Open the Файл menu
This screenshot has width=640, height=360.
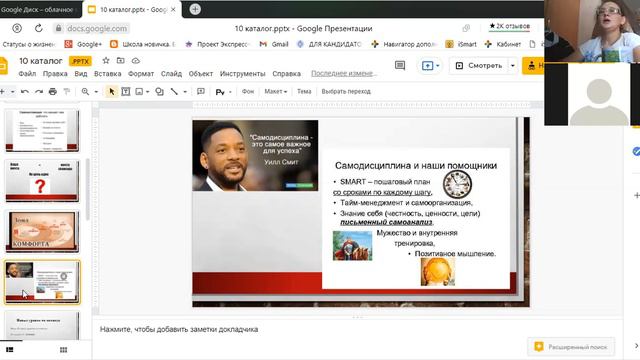(x=27, y=74)
